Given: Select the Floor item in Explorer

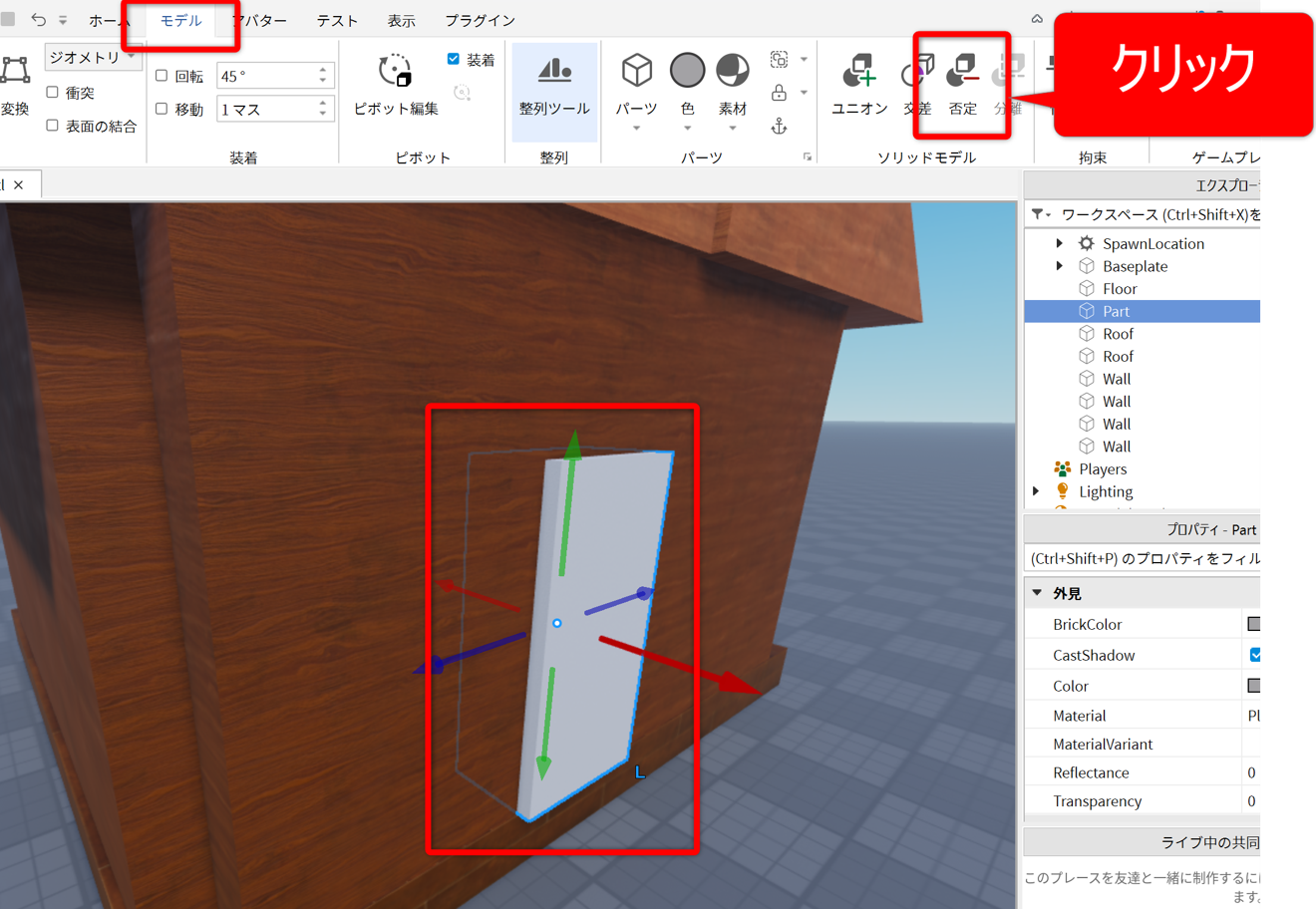Looking at the screenshot, I should point(1120,289).
